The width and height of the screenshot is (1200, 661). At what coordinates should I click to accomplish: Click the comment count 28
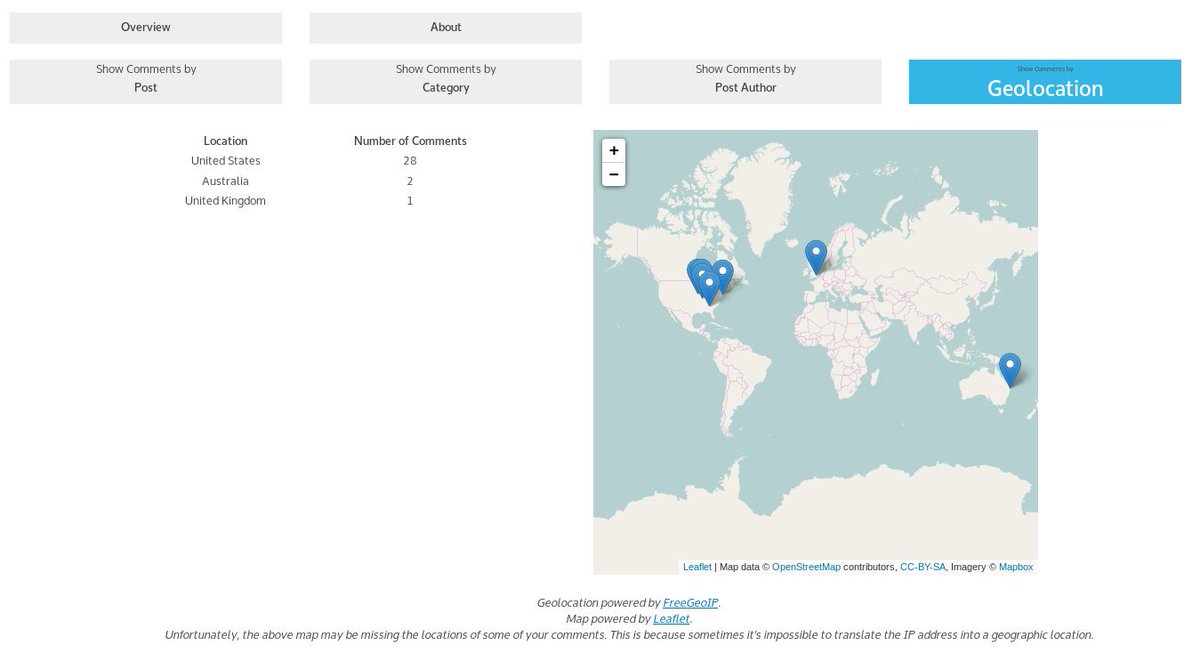[410, 161]
